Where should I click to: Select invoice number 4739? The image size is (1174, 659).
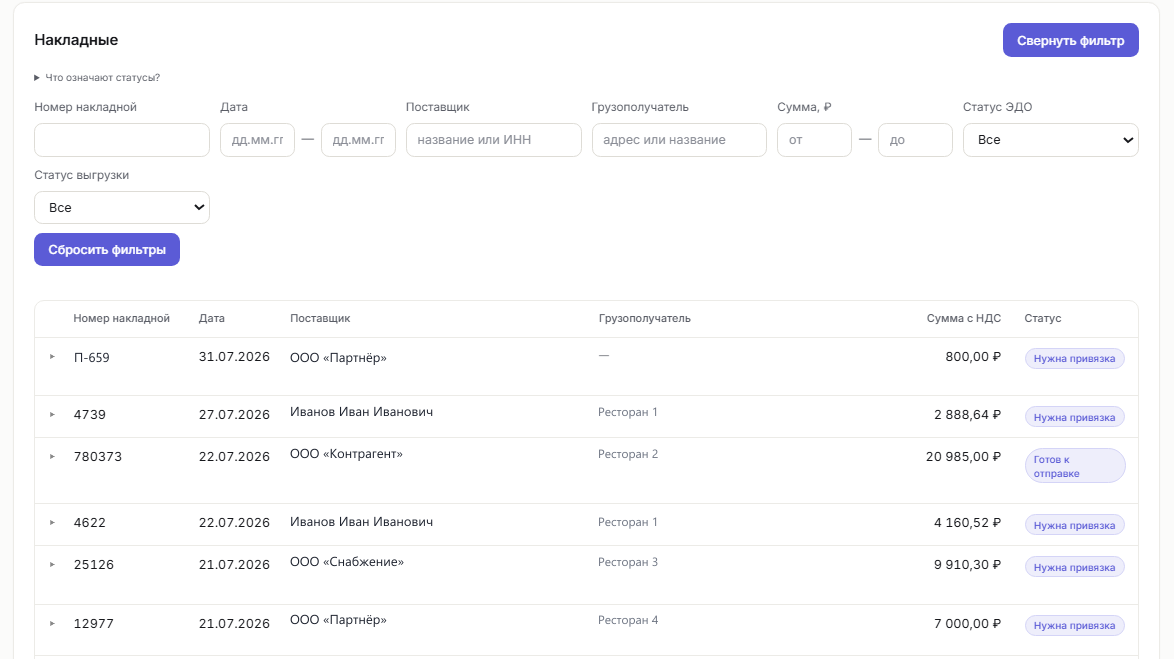[90, 415]
